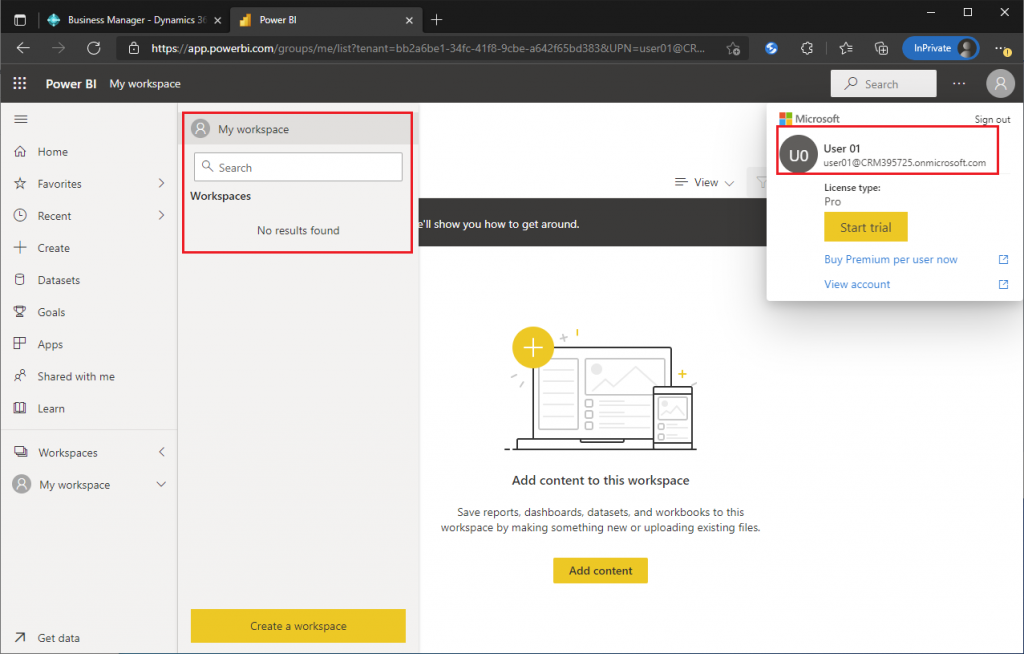This screenshot has width=1024, height=654.
Task: Close the Power BI browser tab
Action: pyautogui.click(x=409, y=20)
